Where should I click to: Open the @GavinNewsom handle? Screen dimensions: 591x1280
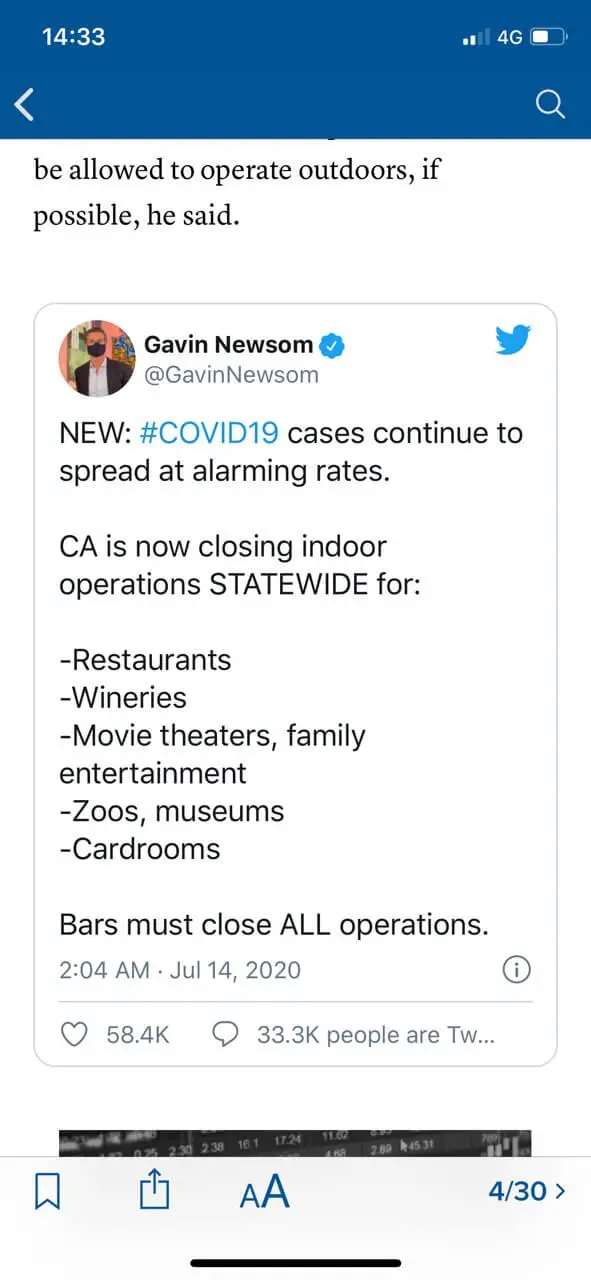(232, 375)
